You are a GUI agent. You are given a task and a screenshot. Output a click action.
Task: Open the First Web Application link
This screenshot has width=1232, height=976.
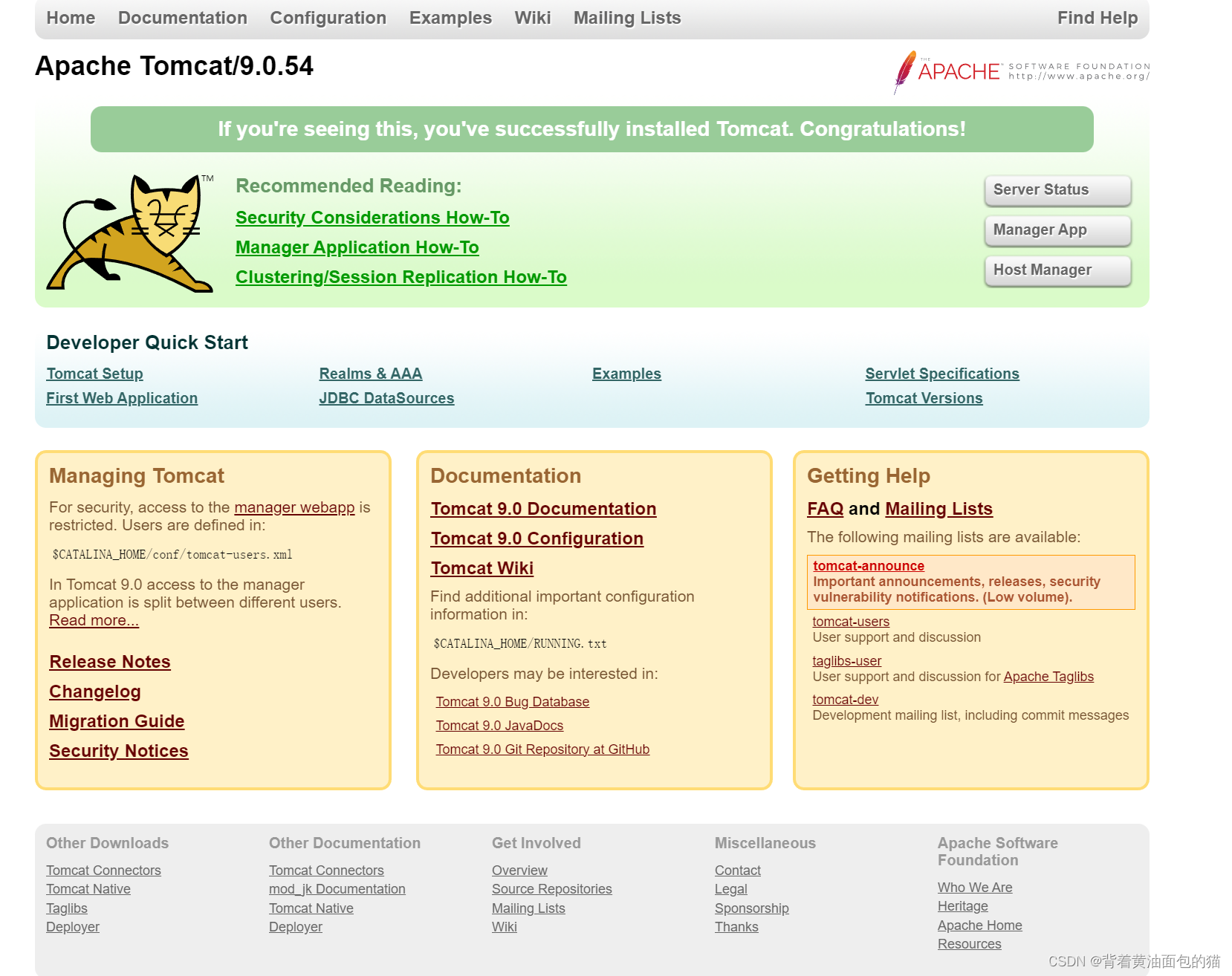[122, 398]
